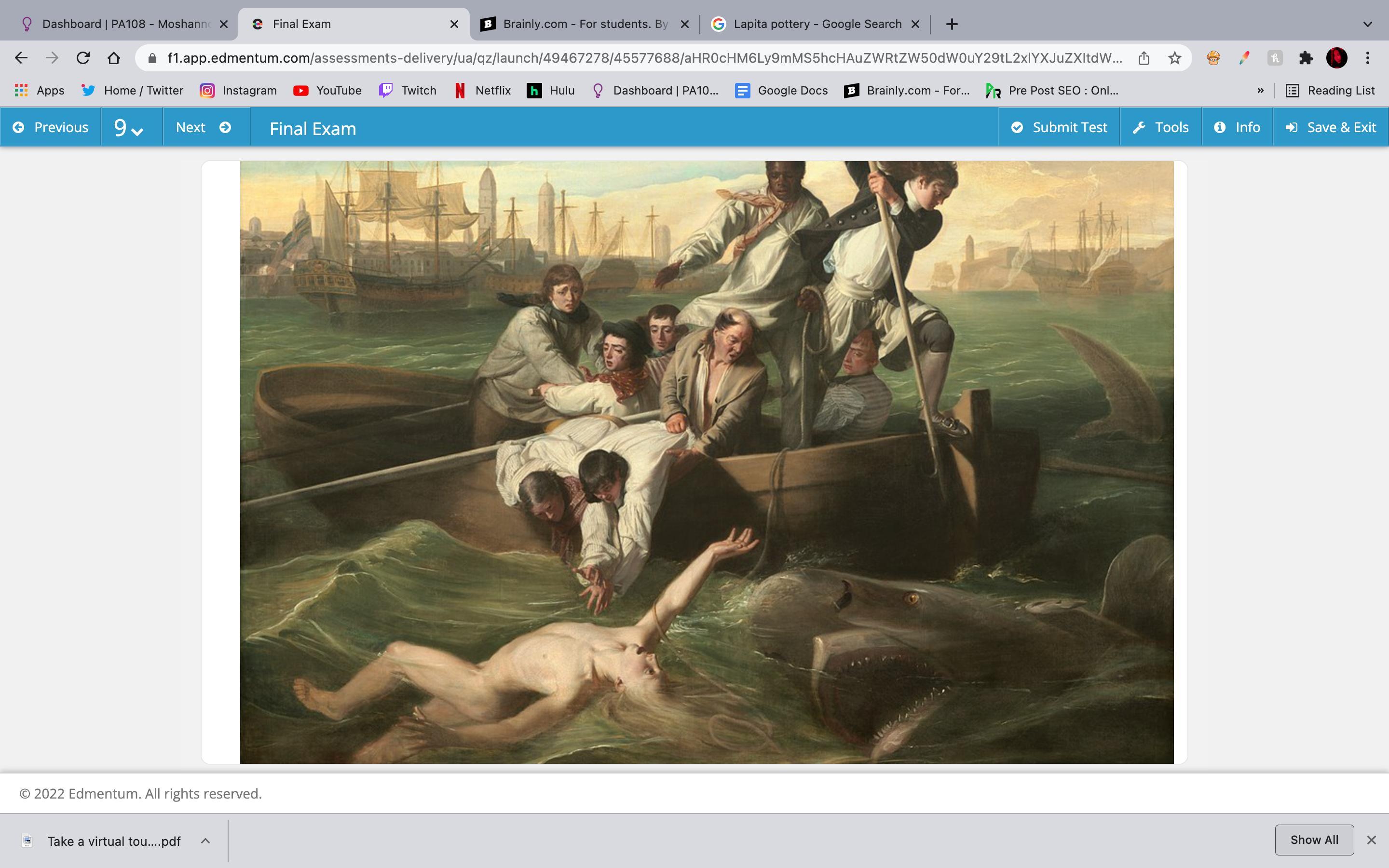Click the browser home icon

[114, 58]
